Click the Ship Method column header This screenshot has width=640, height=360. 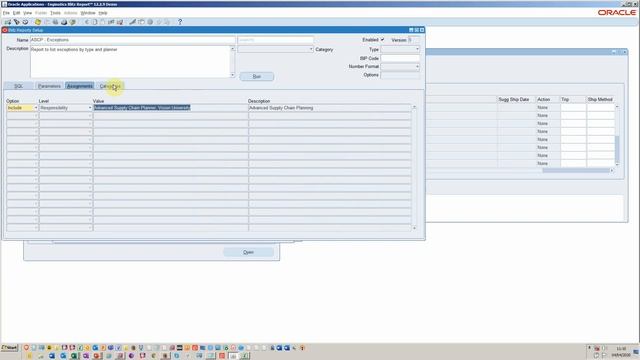click(600, 100)
